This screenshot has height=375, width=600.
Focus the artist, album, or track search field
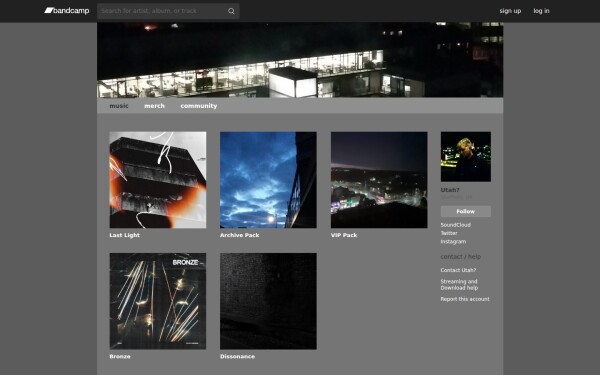point(168,11)
